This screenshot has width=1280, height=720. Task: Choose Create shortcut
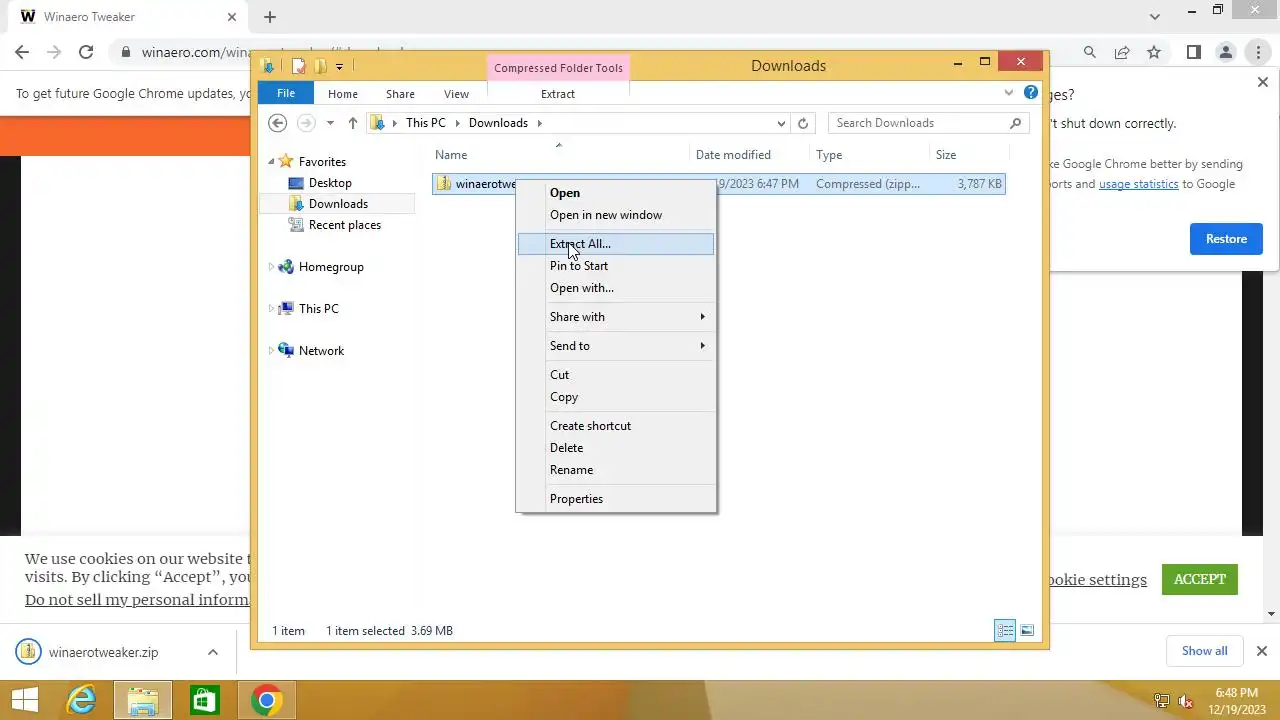[616, 426]
